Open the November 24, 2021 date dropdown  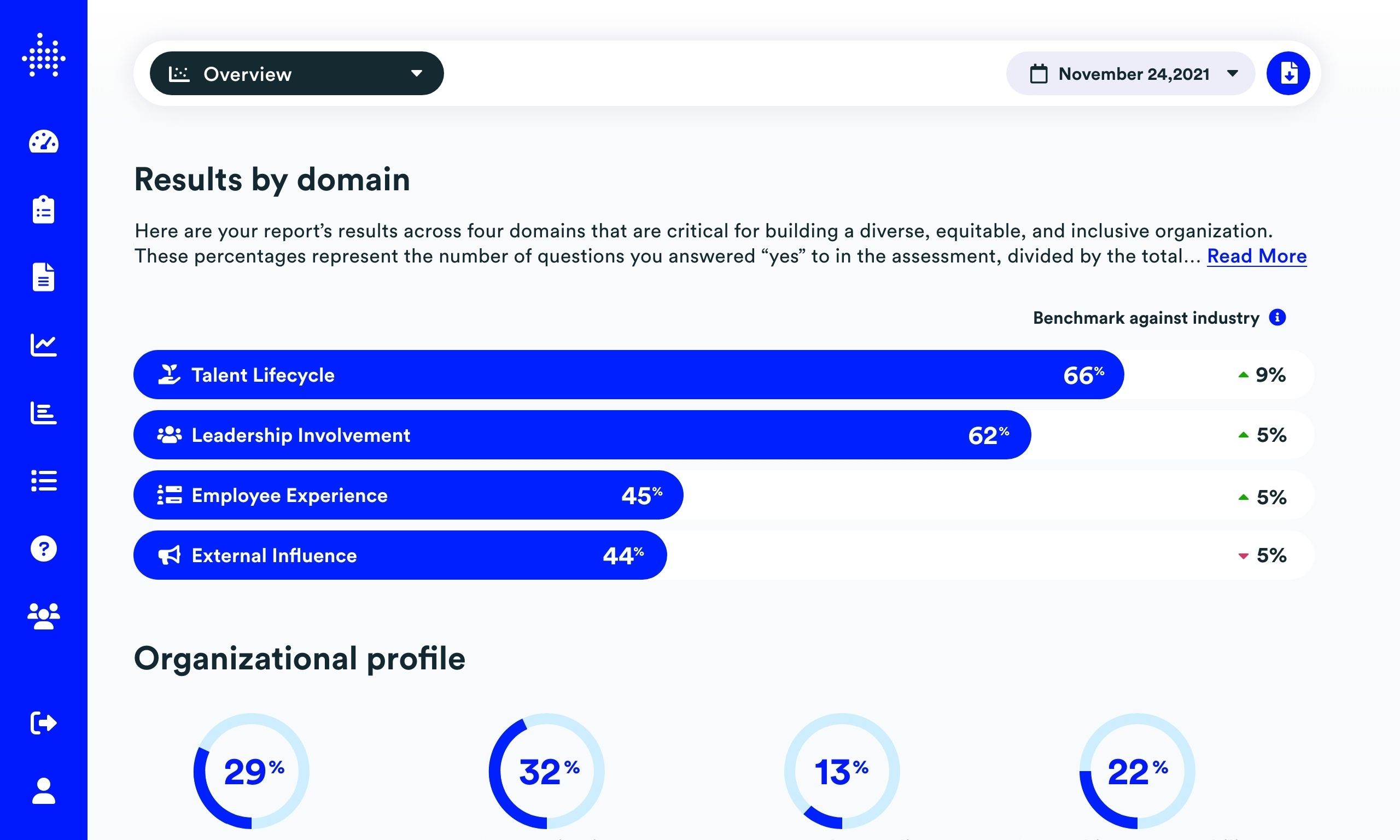(1130, 74)
